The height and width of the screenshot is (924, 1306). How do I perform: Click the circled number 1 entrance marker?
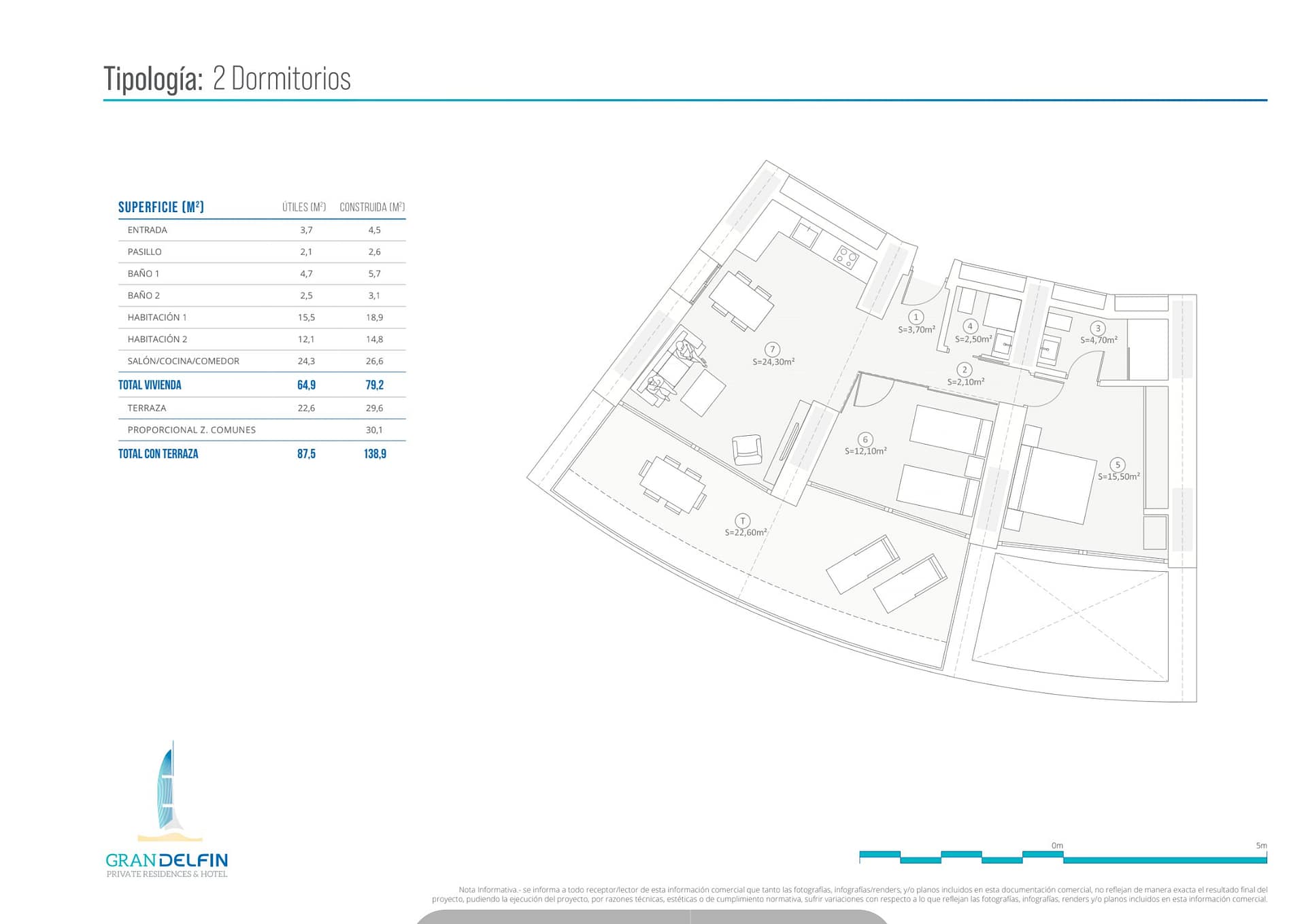(x=916, y=317)
